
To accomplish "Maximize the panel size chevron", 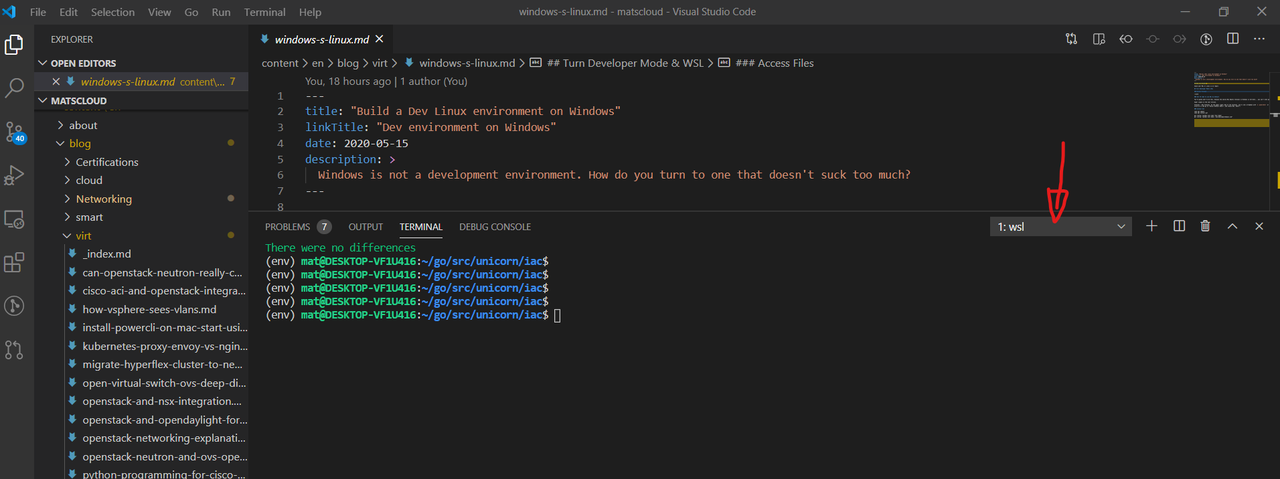I will point(1232,226).
